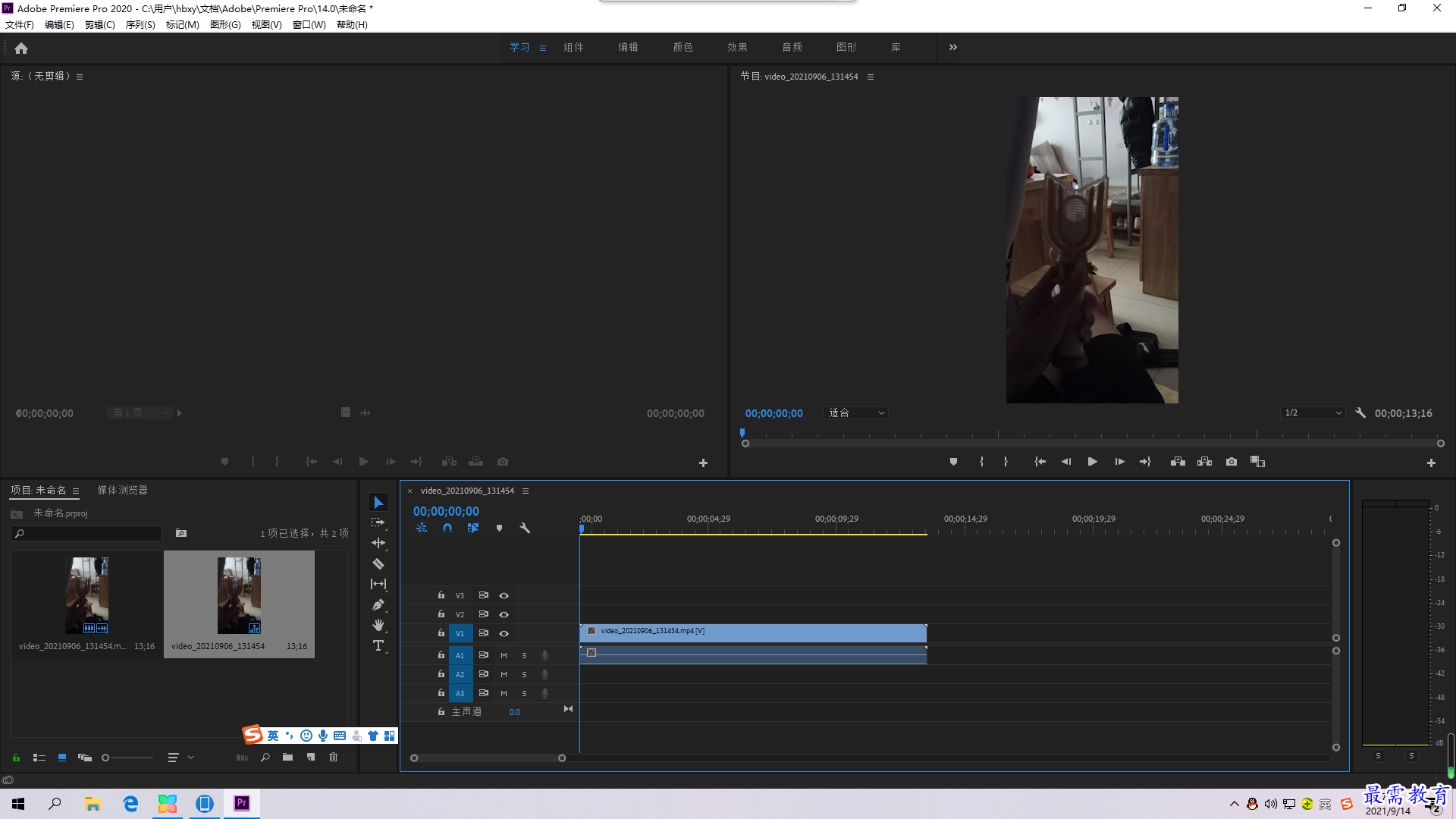Step forward one frame in Program monitor
The image size is (1456, 819).
(x=1119, y=462)
